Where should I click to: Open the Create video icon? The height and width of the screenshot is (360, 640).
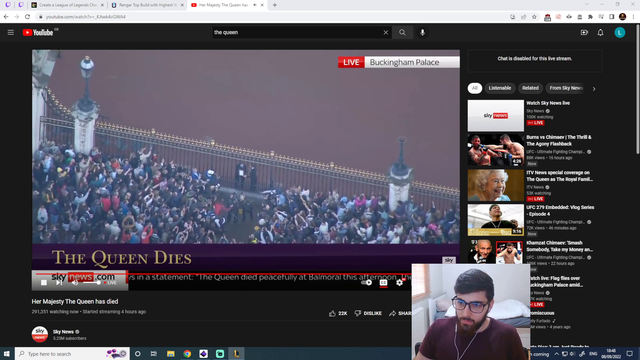pos(584,32)
